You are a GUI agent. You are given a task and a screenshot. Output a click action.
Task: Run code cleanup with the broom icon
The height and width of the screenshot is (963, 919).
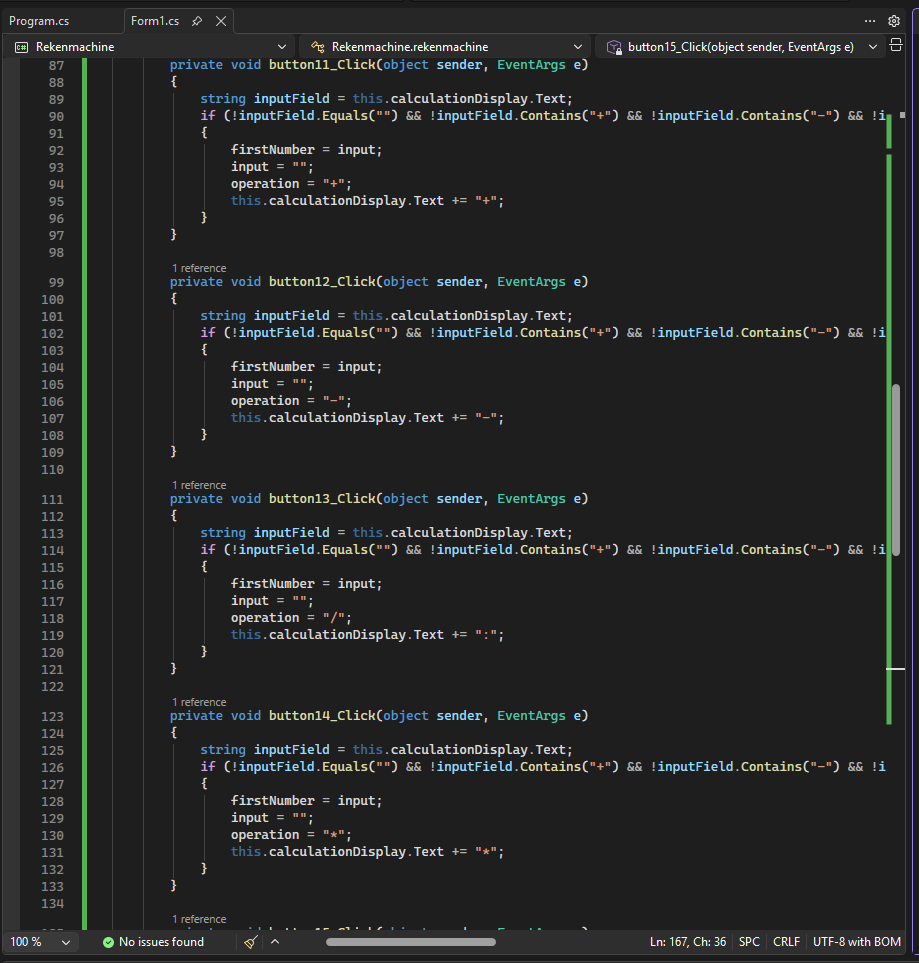251,942
